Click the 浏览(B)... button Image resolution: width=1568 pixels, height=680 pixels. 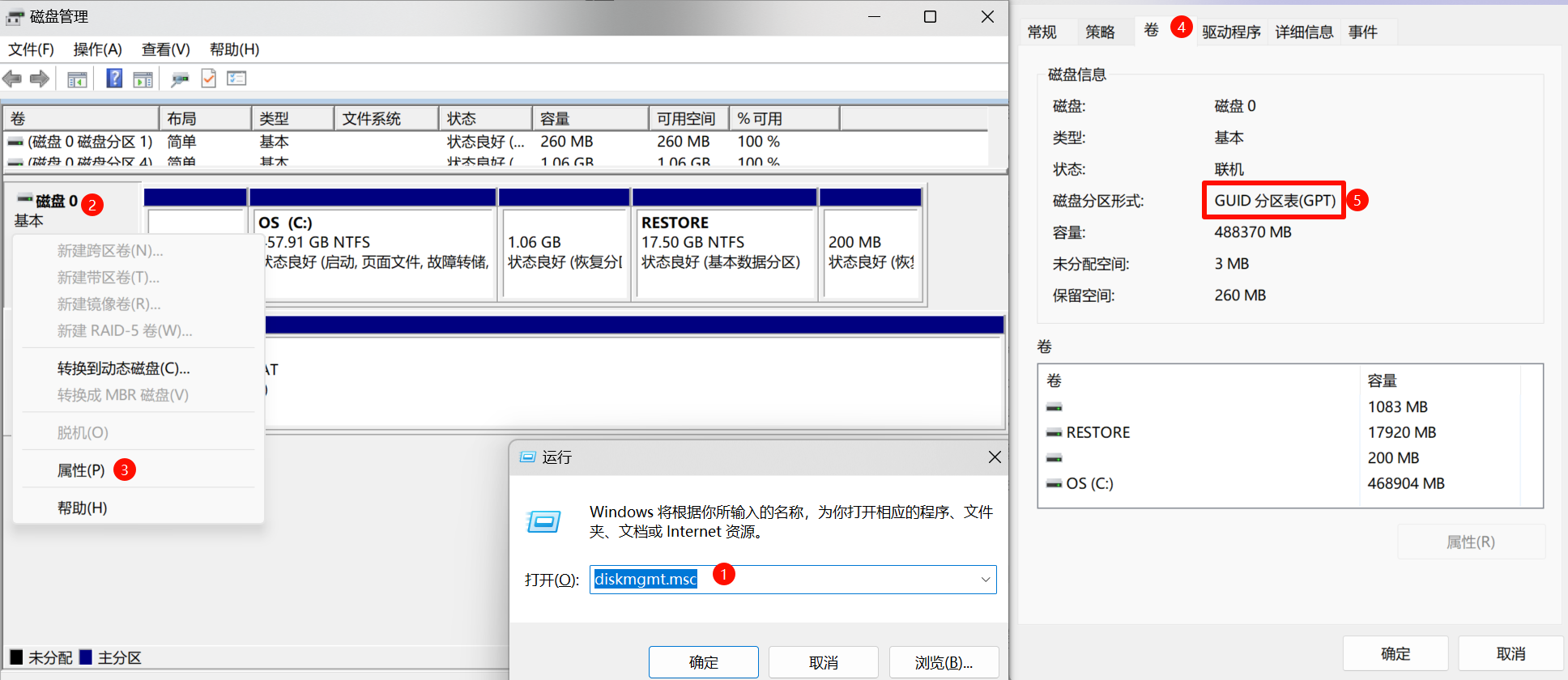tap(944, 662)
